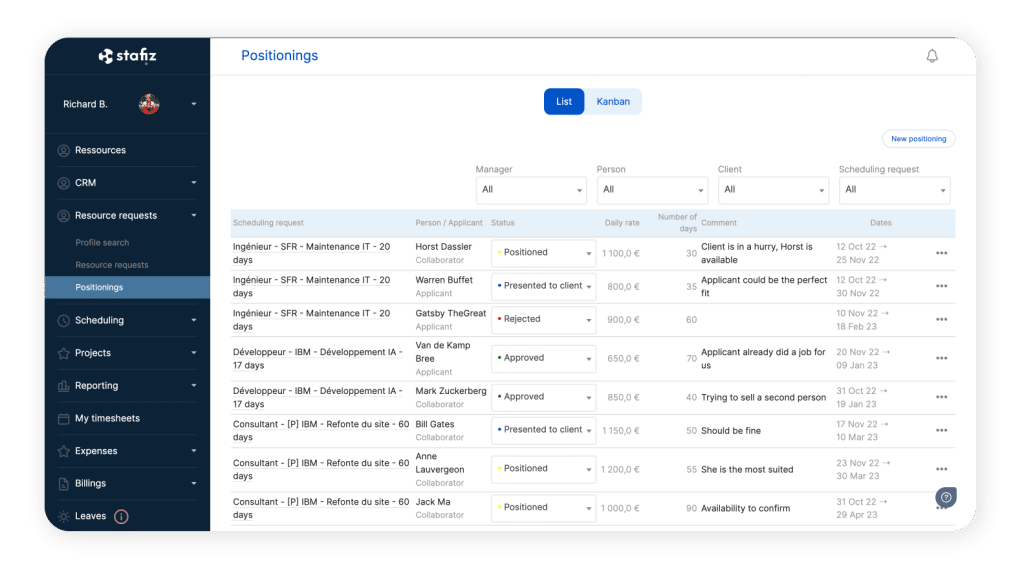Viewport: 1024px width, 568px height.
Task: Click the Ressources sidebar icon
Action: tap(63, 150)
